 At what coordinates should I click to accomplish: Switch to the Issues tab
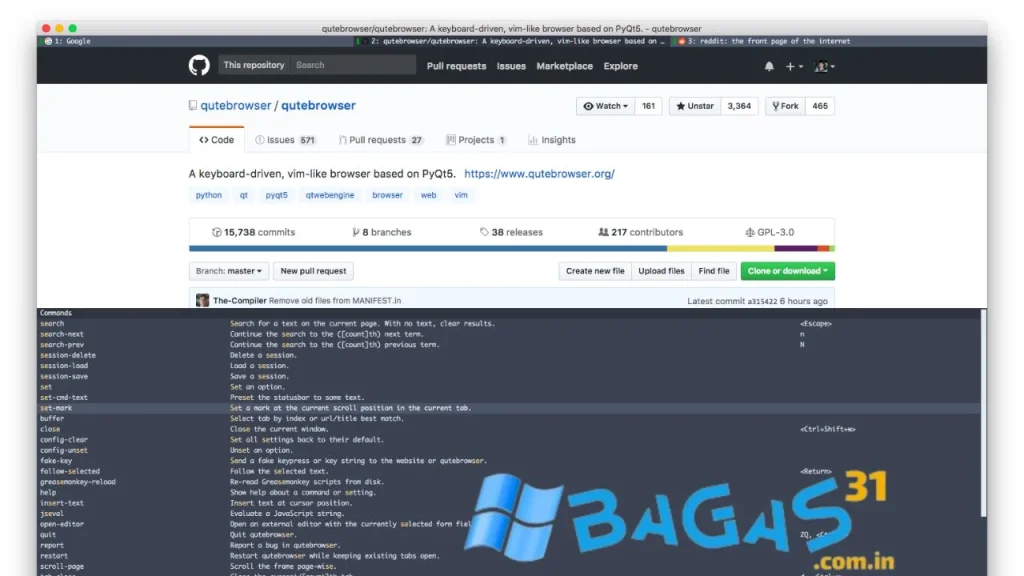pyautogui.click(x=285, y=140)
